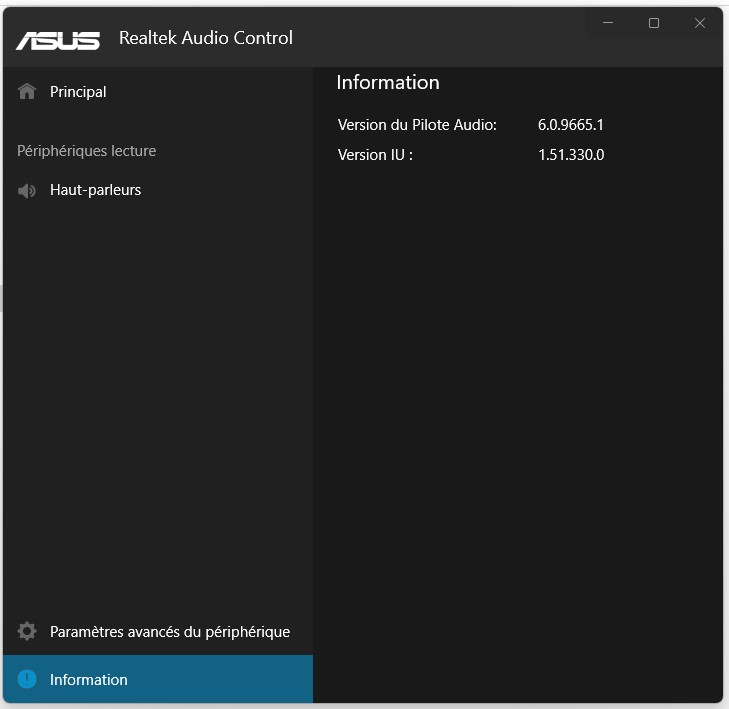
Task: Maximize the Realtek Audio Control window
Action: click(x=654, y=23)
